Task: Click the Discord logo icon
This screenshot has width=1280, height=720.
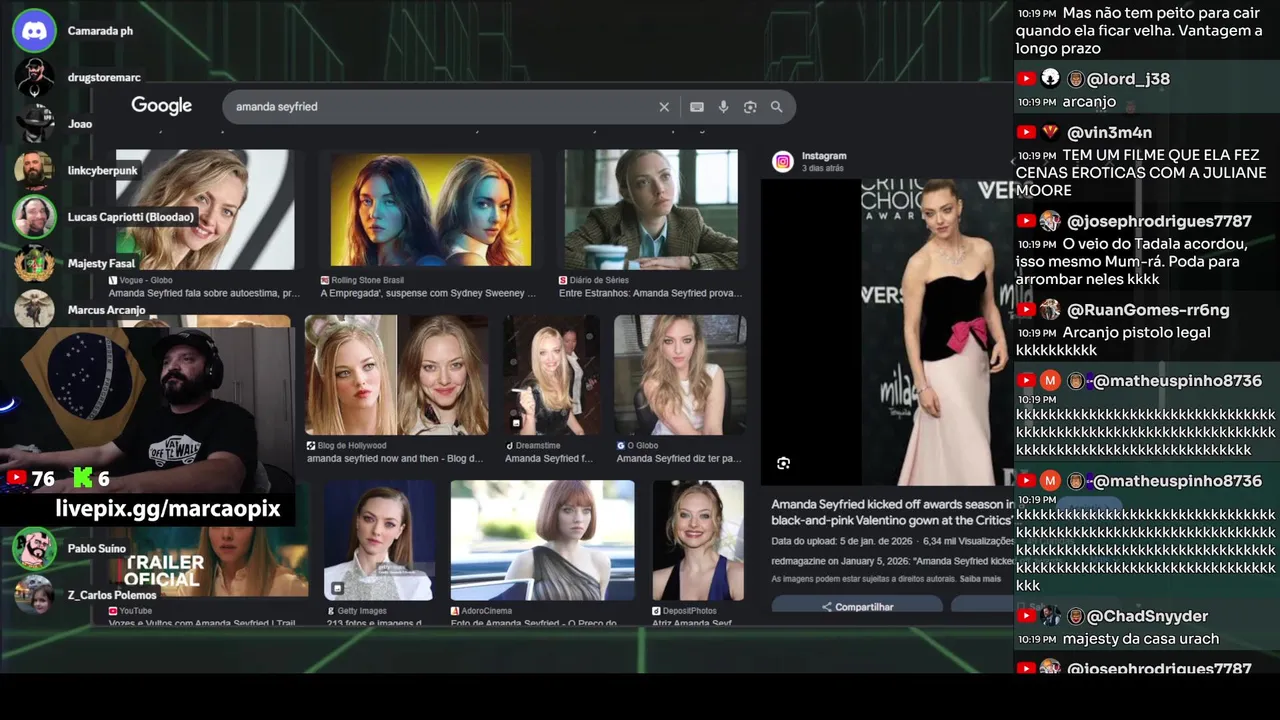Action: (x=34, y=31)
